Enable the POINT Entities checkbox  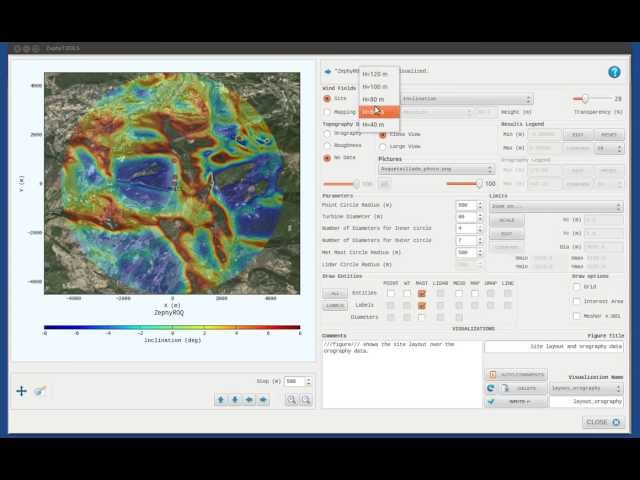click(391, 293)
